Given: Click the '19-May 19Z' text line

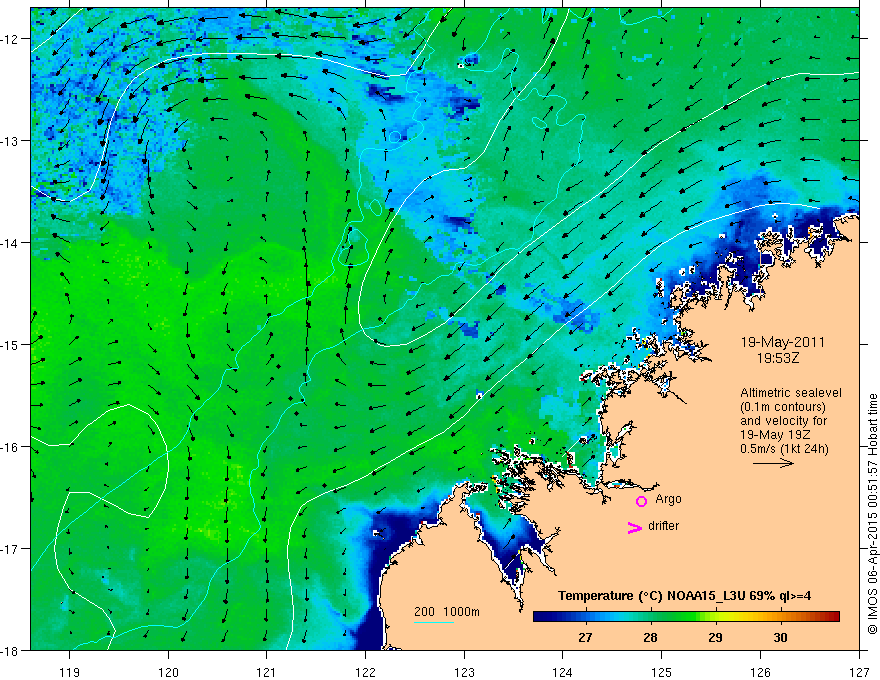Looking at the screenshot, I should (x=775, y=434).
